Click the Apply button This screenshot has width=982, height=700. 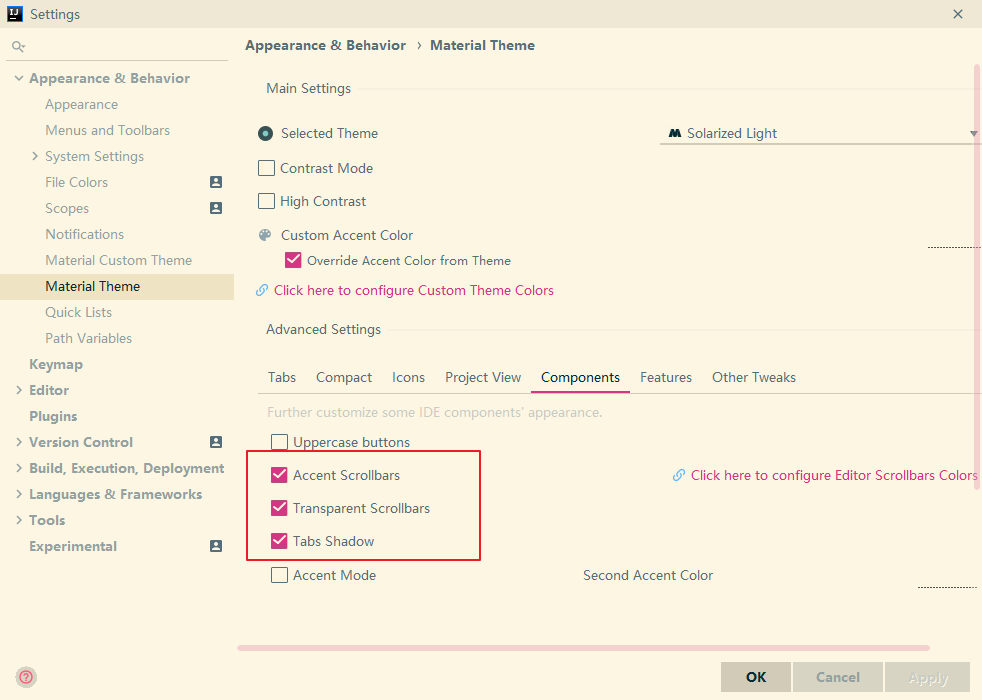(x=928, y=677)
